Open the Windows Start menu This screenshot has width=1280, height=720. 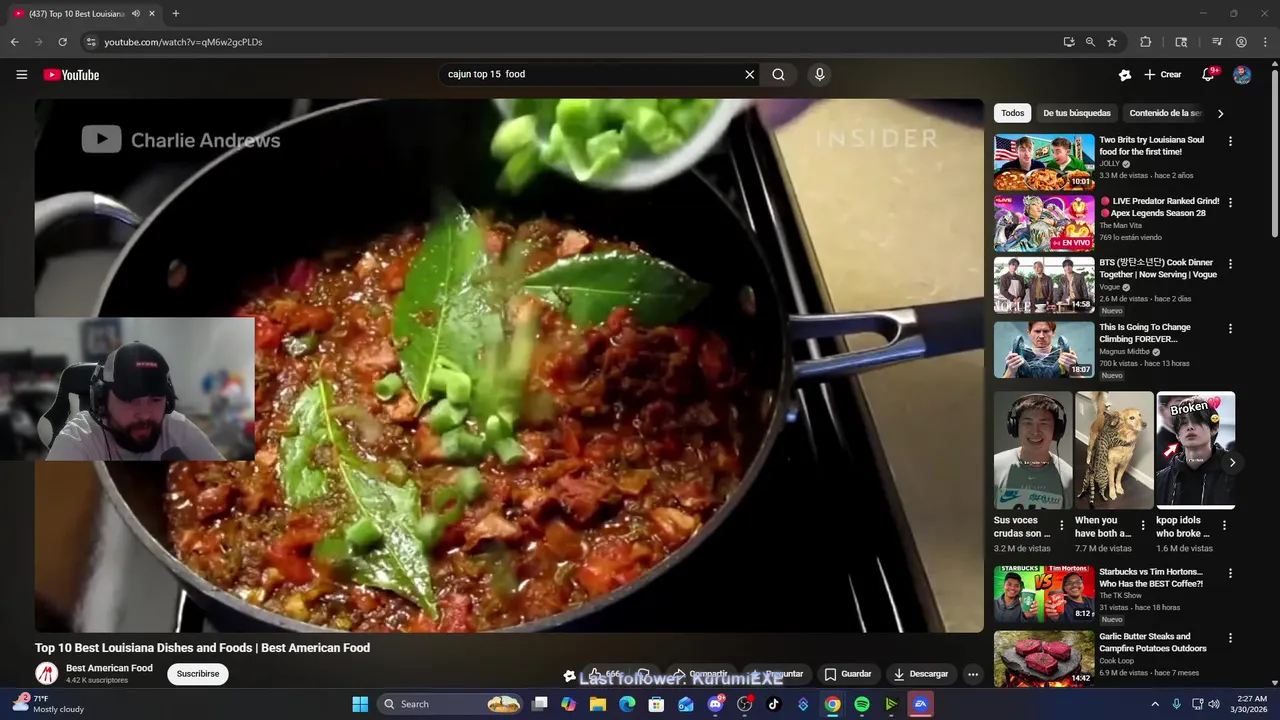[x=360, y=704]
